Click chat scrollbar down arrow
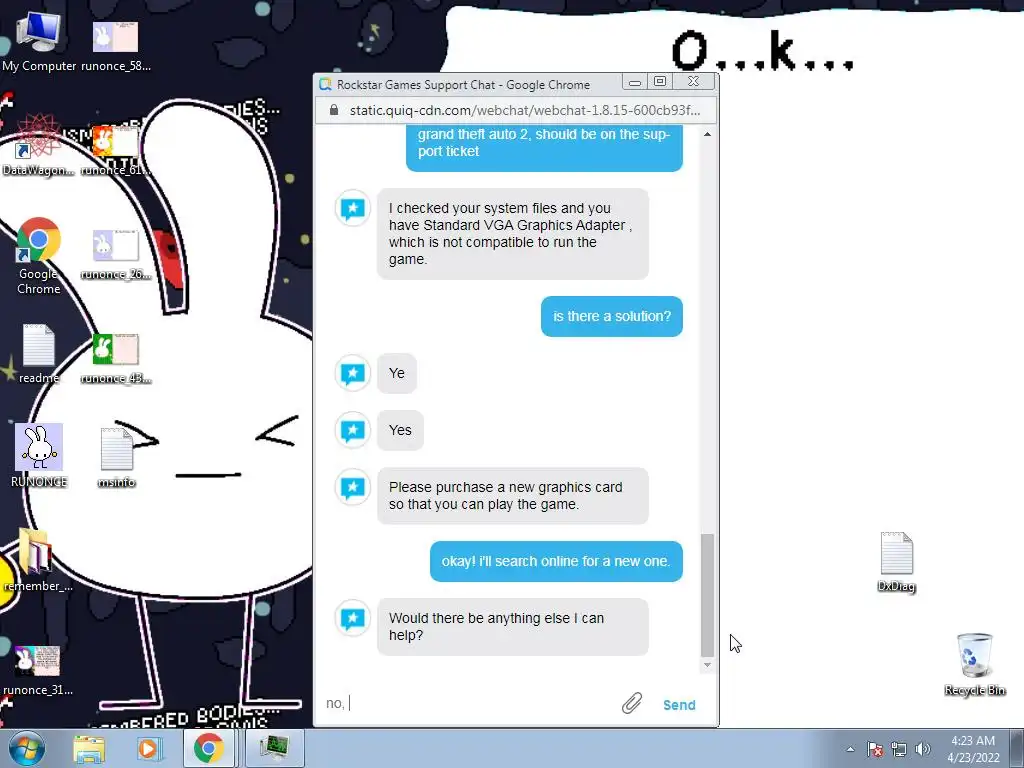The height and width of the screenshot is (768, 1024). click(707, 665)
